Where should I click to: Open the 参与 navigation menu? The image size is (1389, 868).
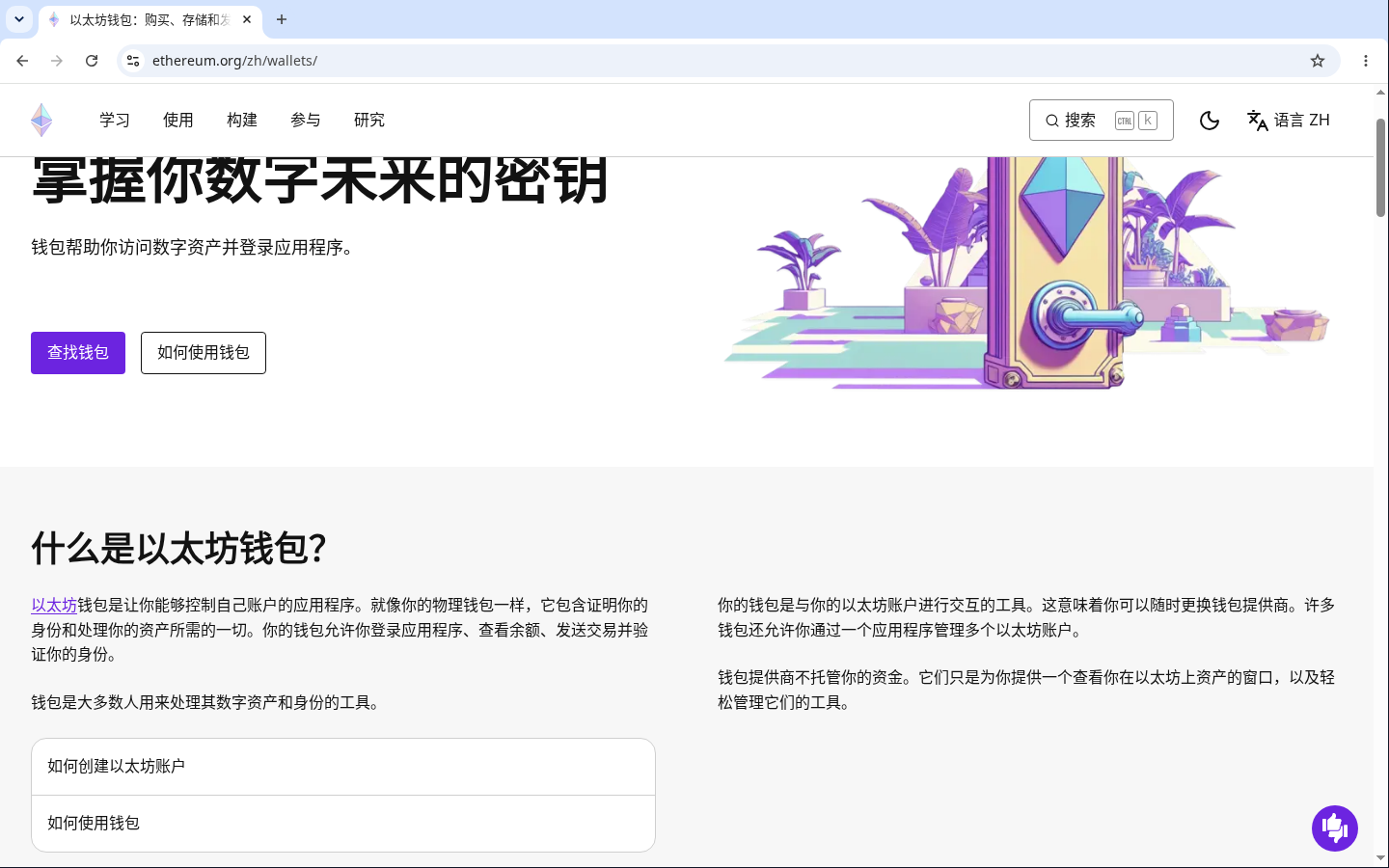pyautogui.click(x=306, y=121)
